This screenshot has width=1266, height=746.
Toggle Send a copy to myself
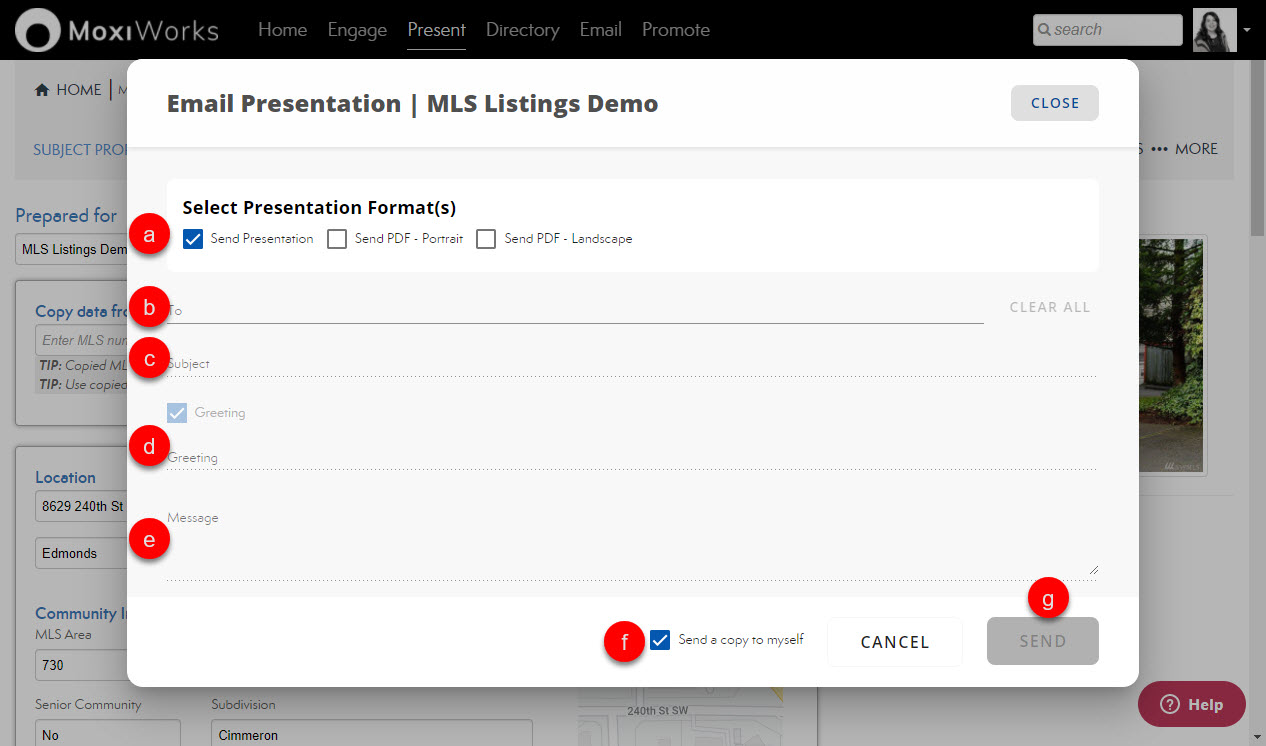[x=660, y=640]
